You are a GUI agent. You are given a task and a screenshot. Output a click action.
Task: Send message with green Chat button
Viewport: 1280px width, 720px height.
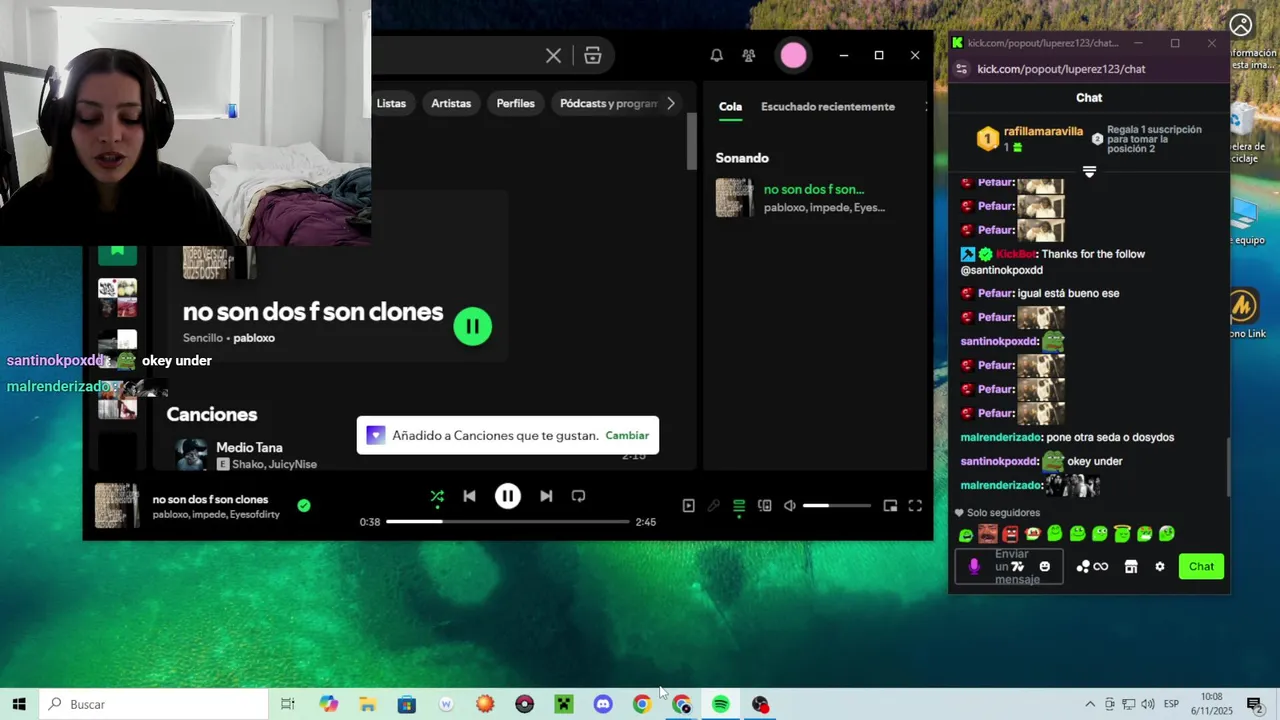[x=1202, y=566]
